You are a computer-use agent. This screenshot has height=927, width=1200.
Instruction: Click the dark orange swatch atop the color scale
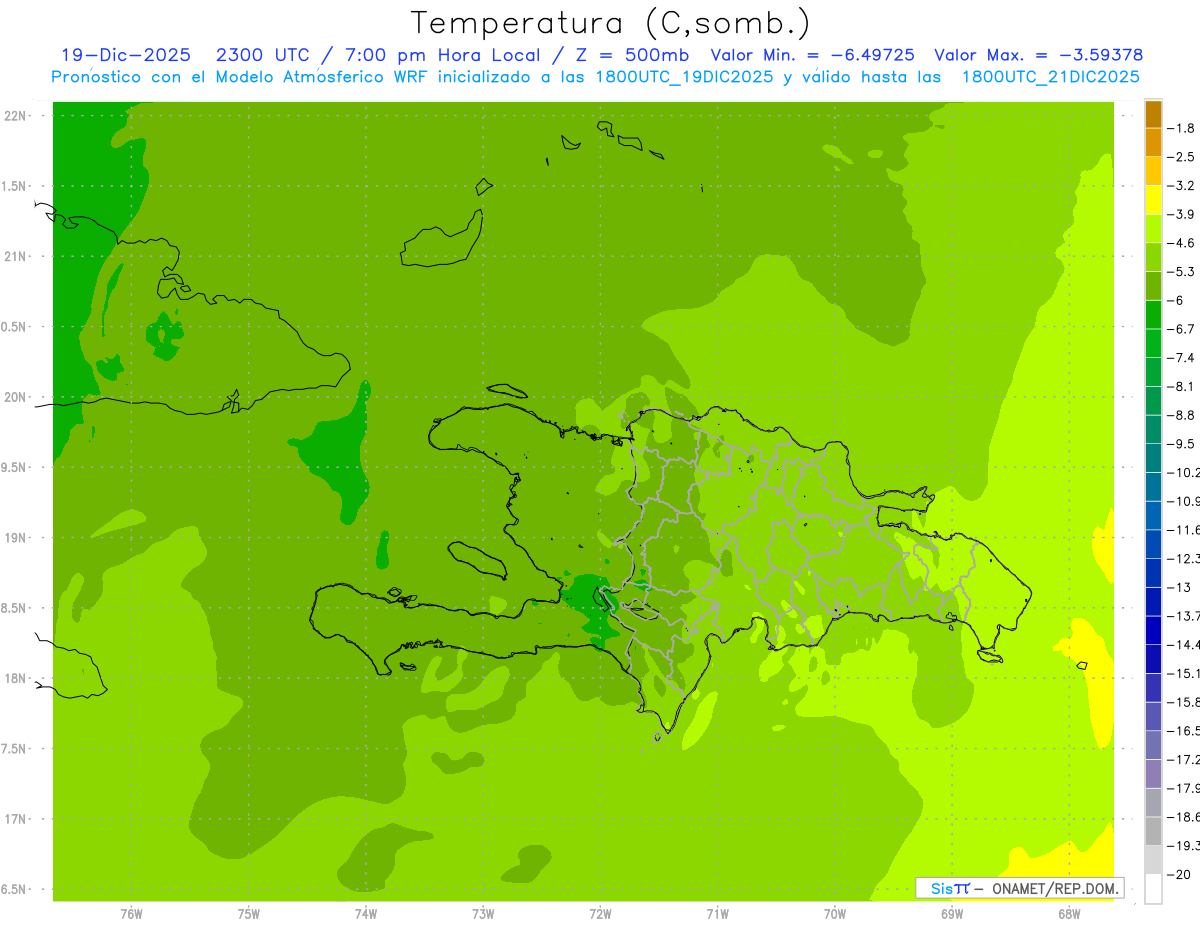coord(1153,114)
